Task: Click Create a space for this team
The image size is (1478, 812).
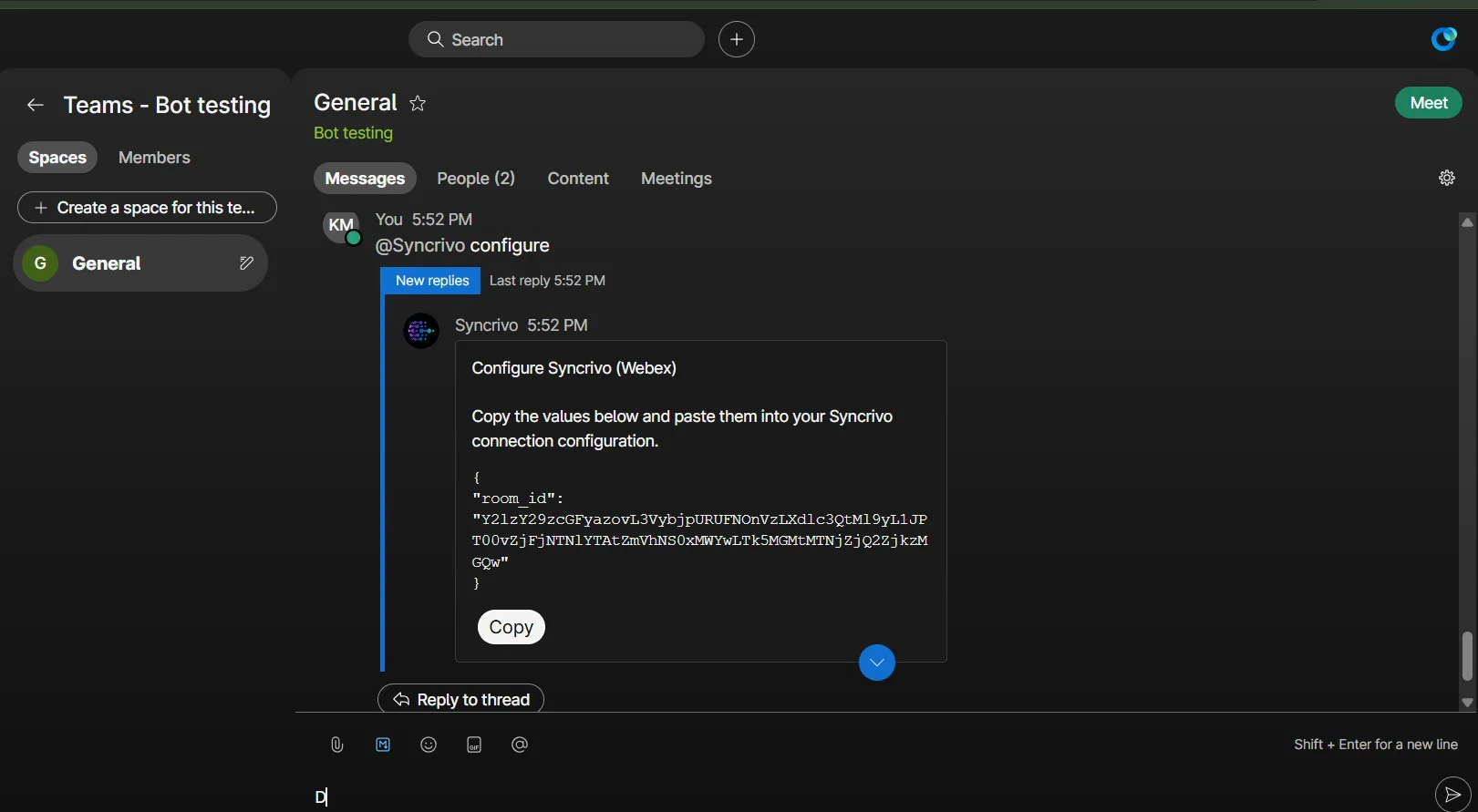Action: (x=147, y=208)
